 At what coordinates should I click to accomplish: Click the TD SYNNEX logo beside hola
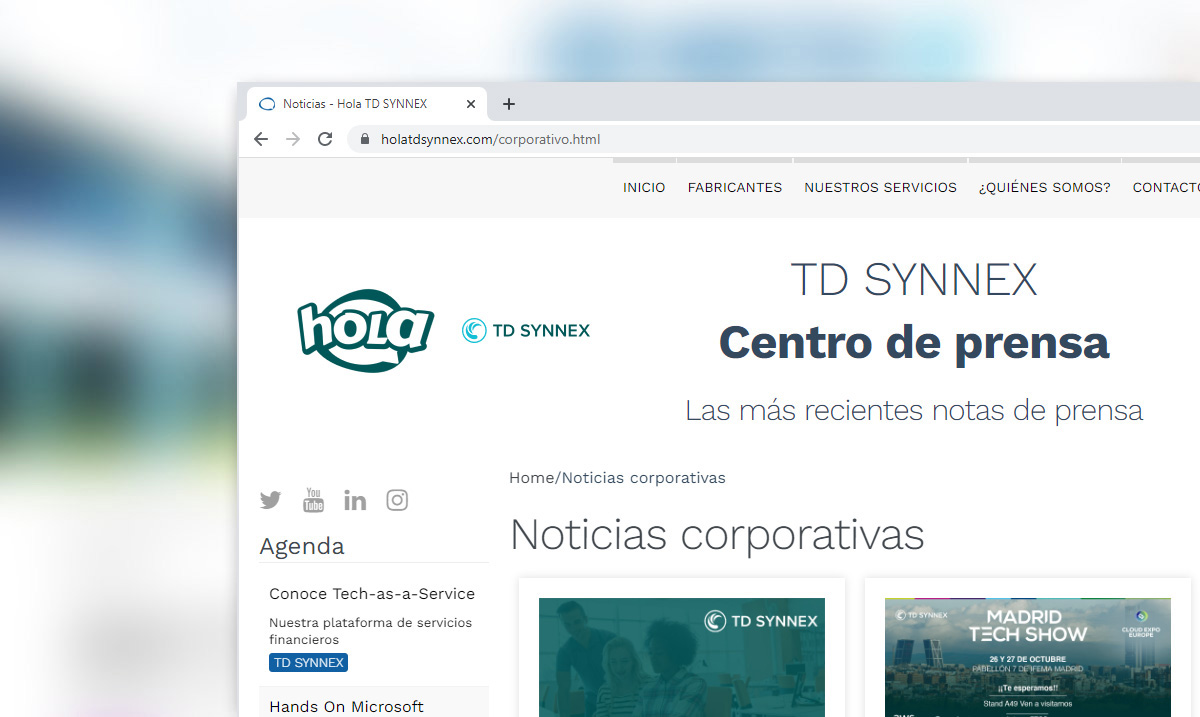pyautogui.click(x=525, y=330)
